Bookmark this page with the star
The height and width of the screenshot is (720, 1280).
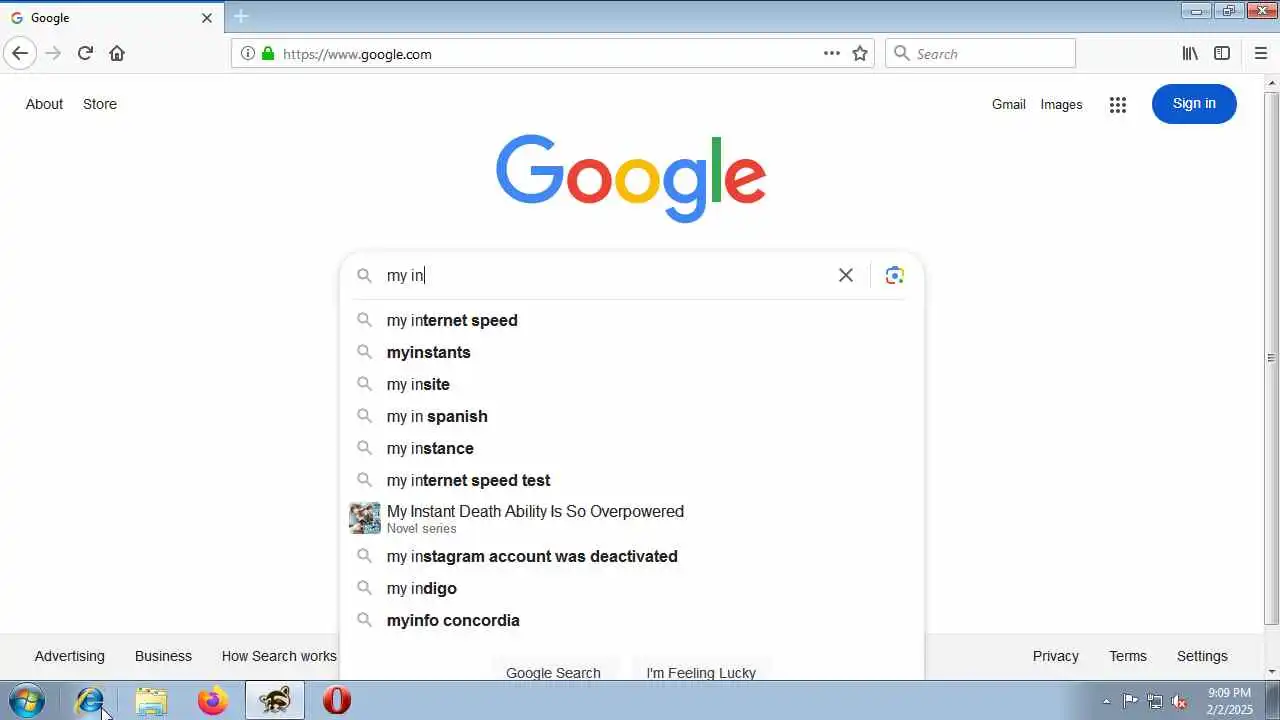click(x=860, y=53)
